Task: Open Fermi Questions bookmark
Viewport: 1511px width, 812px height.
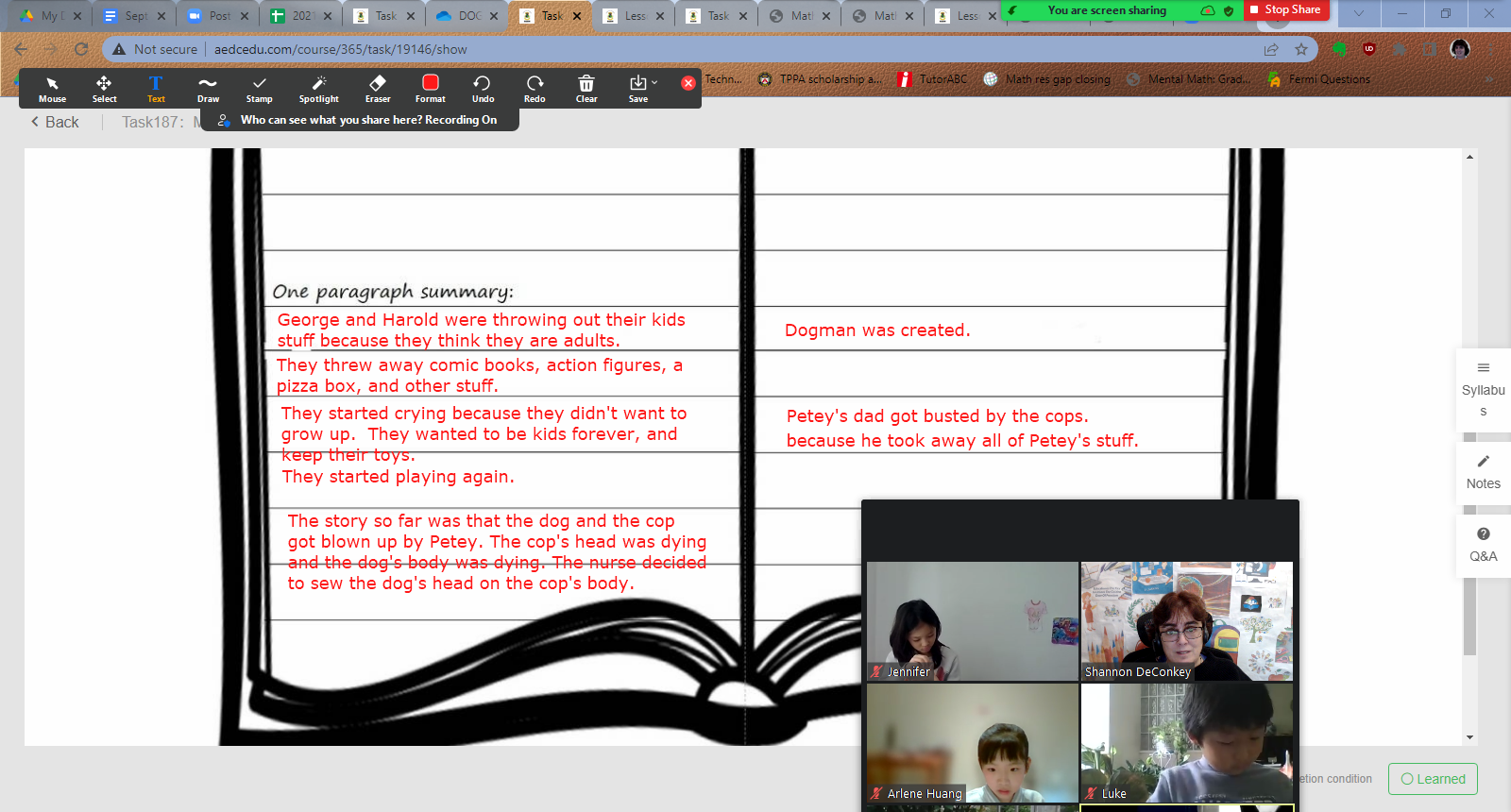Action: pyautogui.click(x=1319, y=79)
